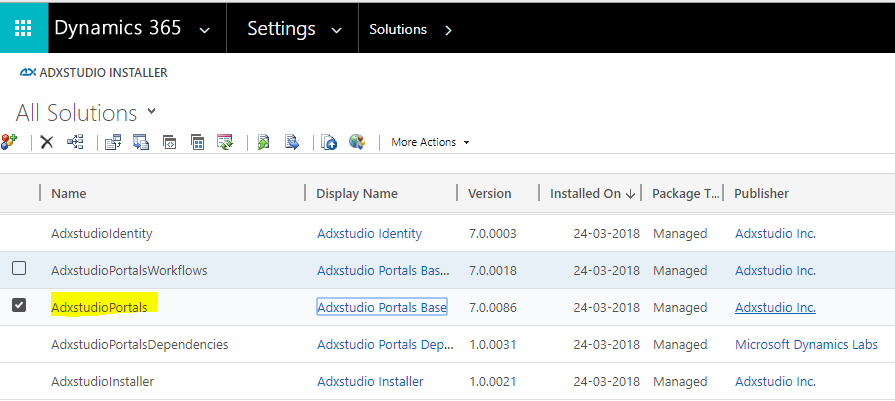Open Microsoft Dynamics Labs publisher link
The width and height of the screenshot is (895, 401).
point(806,344)
